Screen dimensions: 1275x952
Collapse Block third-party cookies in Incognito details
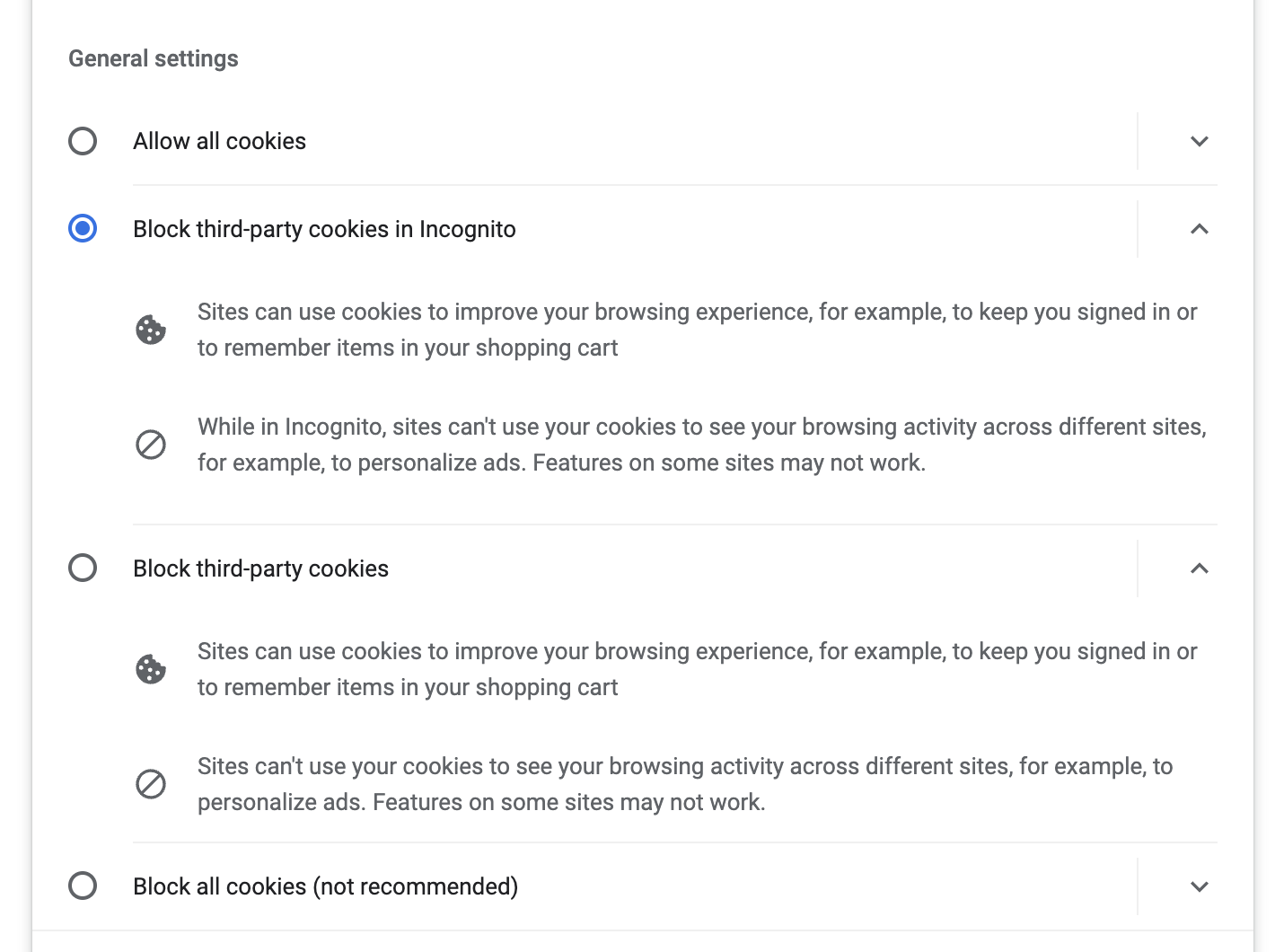click(x=1200, y=229)
